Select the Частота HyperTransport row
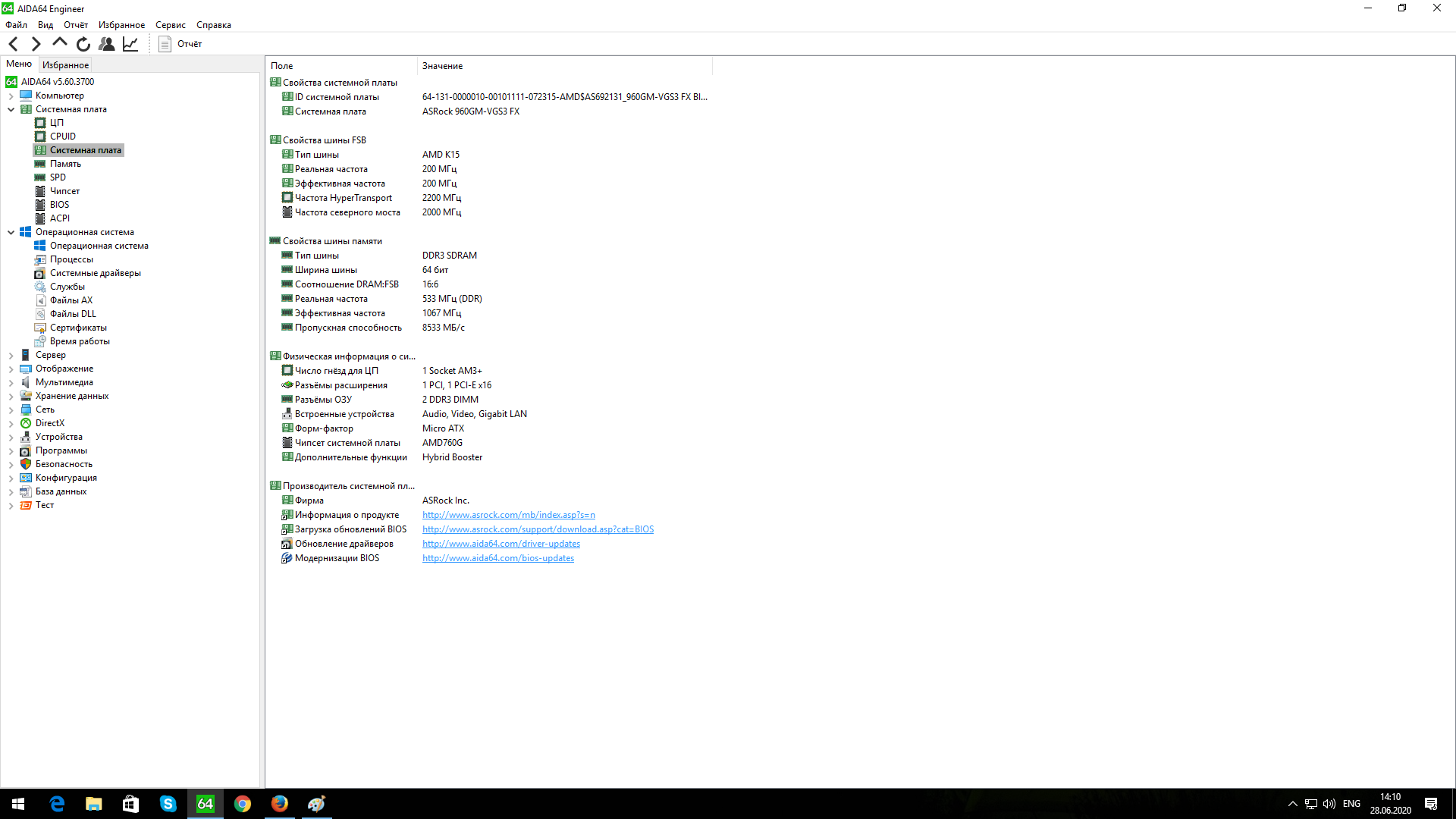 (489, 198)
